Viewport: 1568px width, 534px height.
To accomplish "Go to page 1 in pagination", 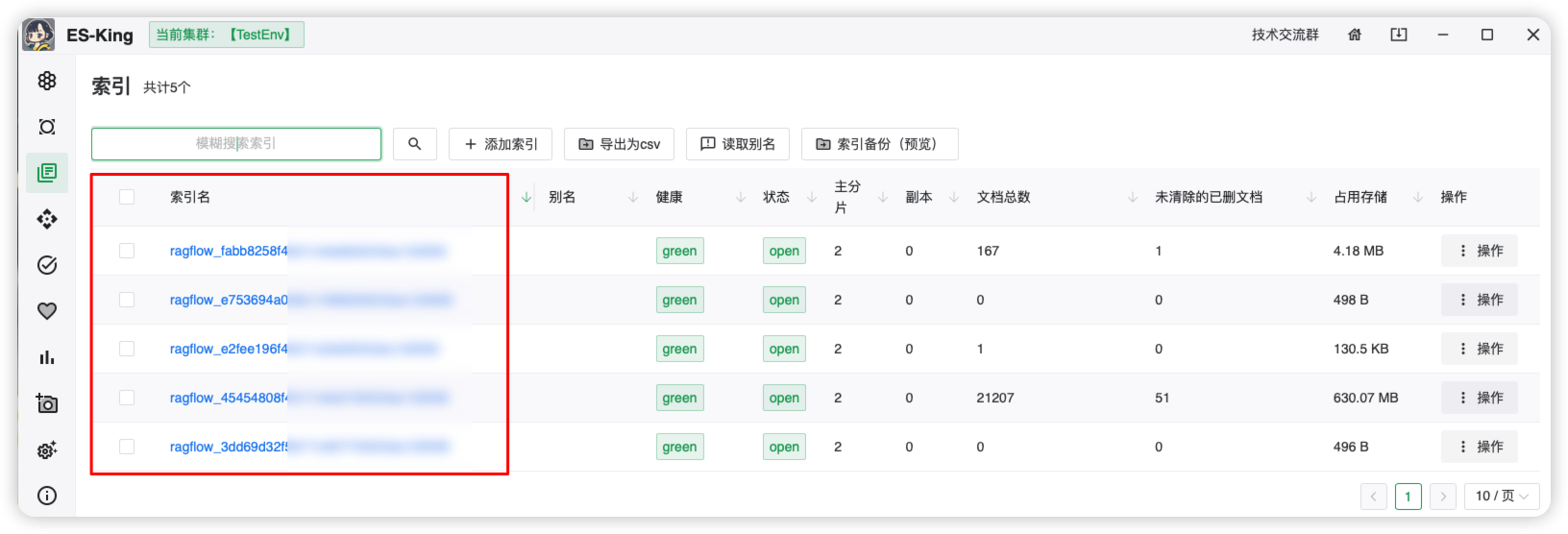I will tap(1408, 497).
